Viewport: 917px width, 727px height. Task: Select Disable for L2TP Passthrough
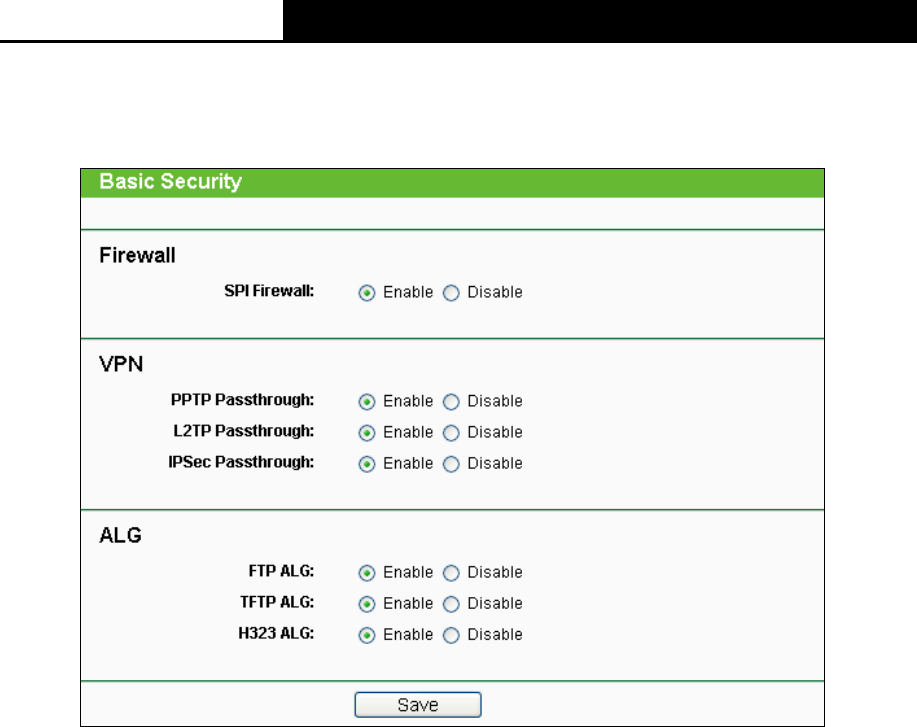451,433
